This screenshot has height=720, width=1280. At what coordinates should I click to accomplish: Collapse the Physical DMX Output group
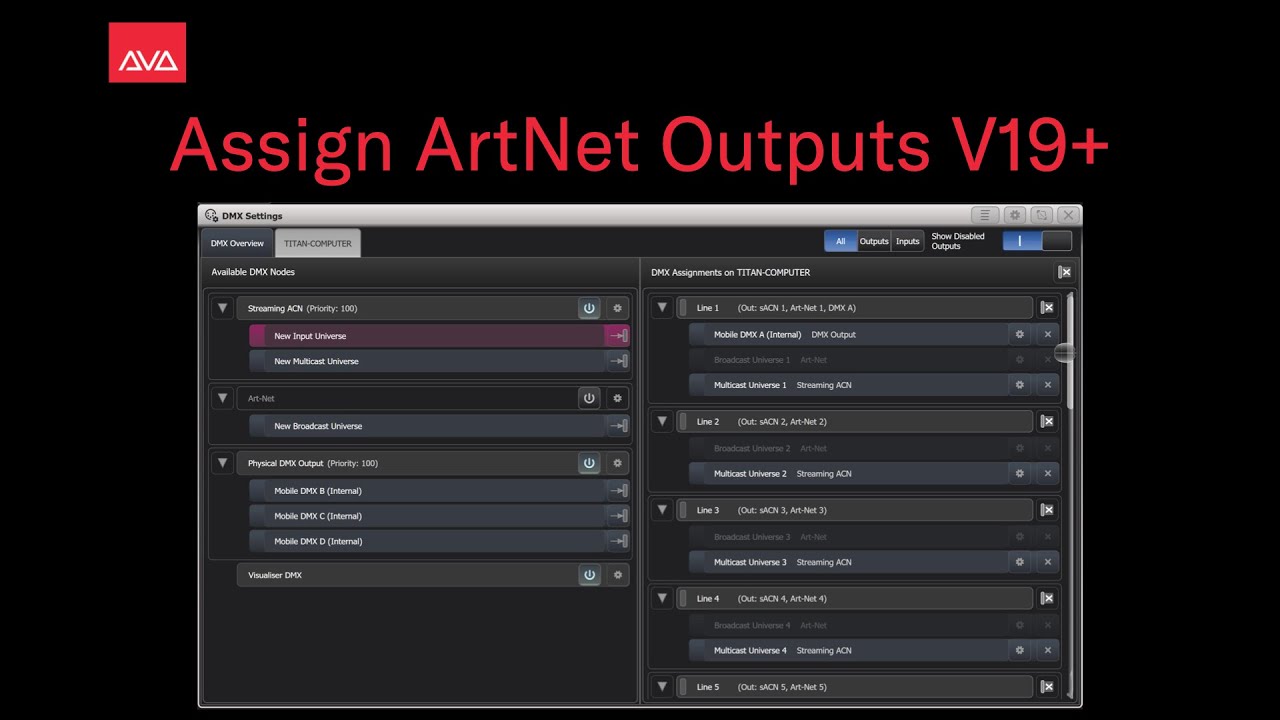(222, 463)
